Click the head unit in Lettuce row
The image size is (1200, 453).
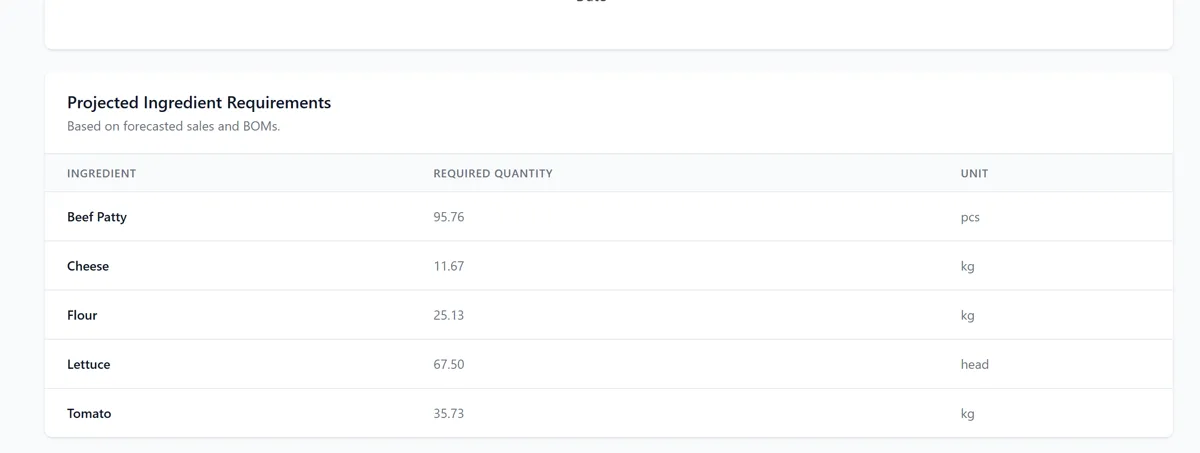974,364
